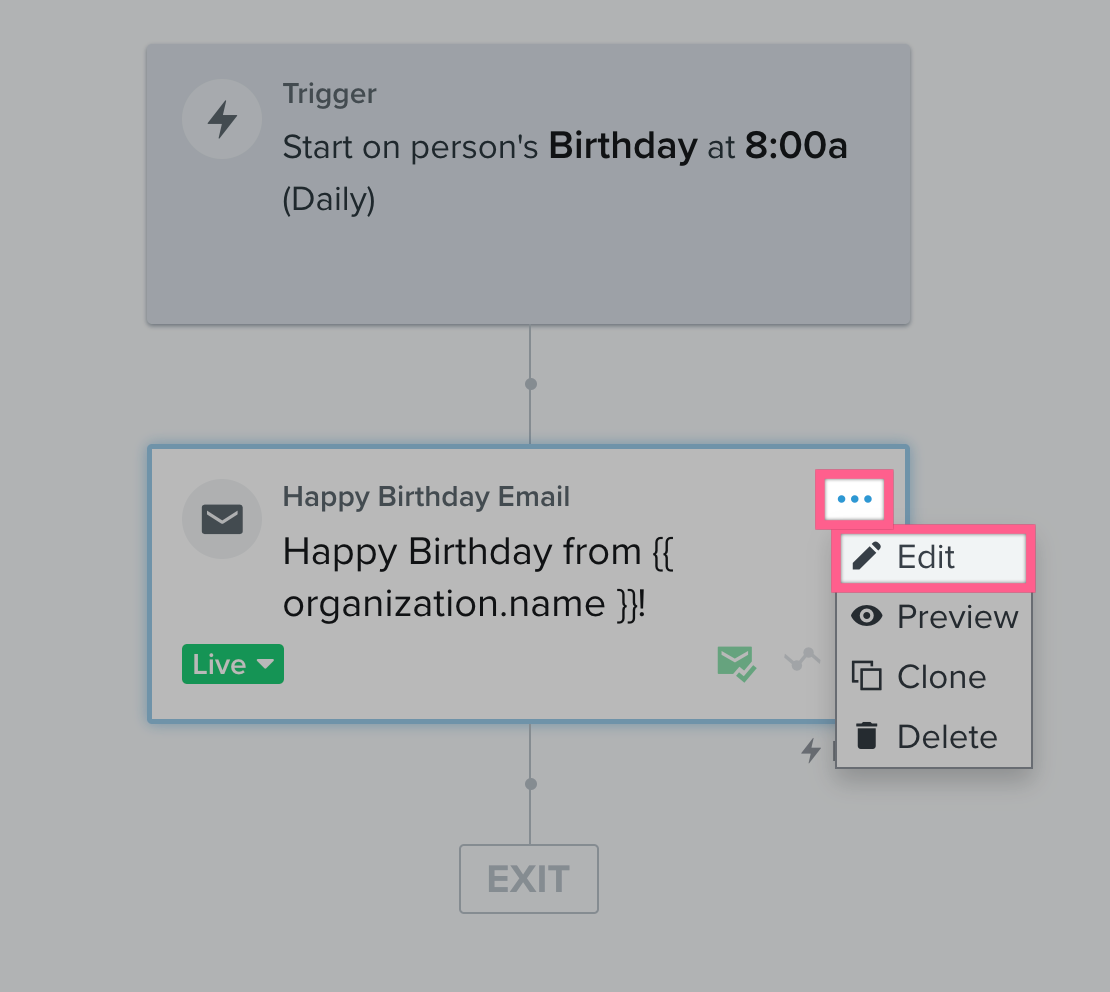Open the three-dot menu on Happy Birthday Email

(855, 499)
